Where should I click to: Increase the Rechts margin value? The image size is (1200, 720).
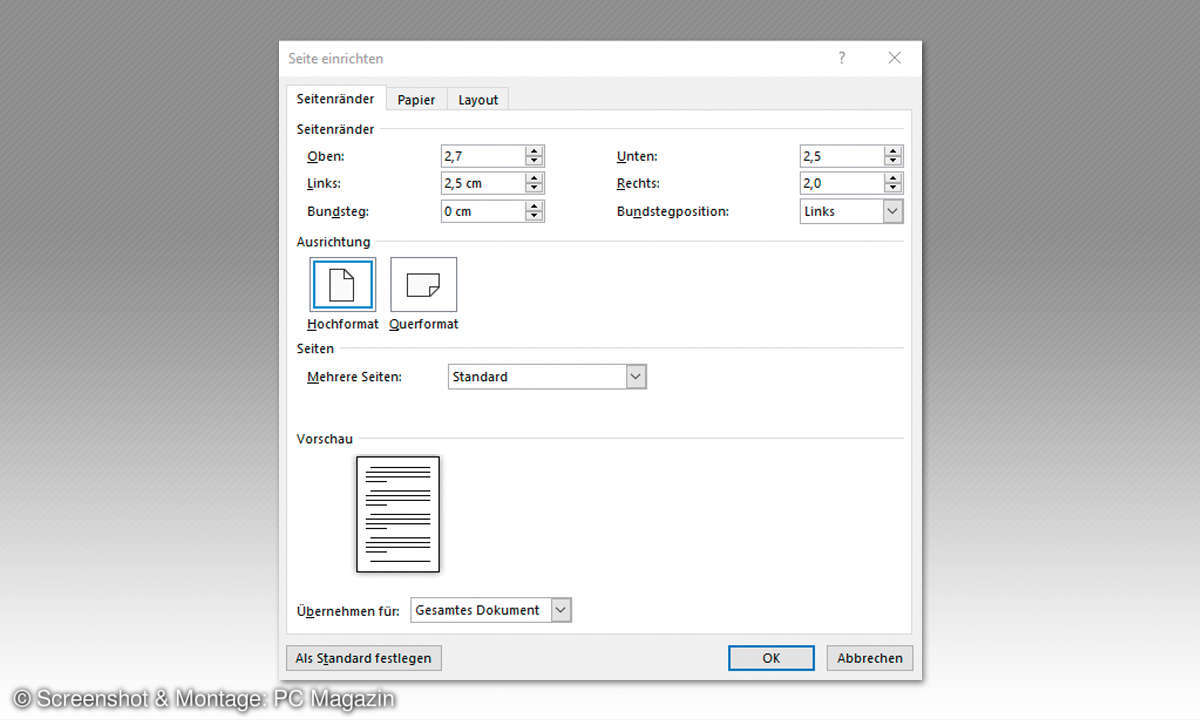(893, 178)
